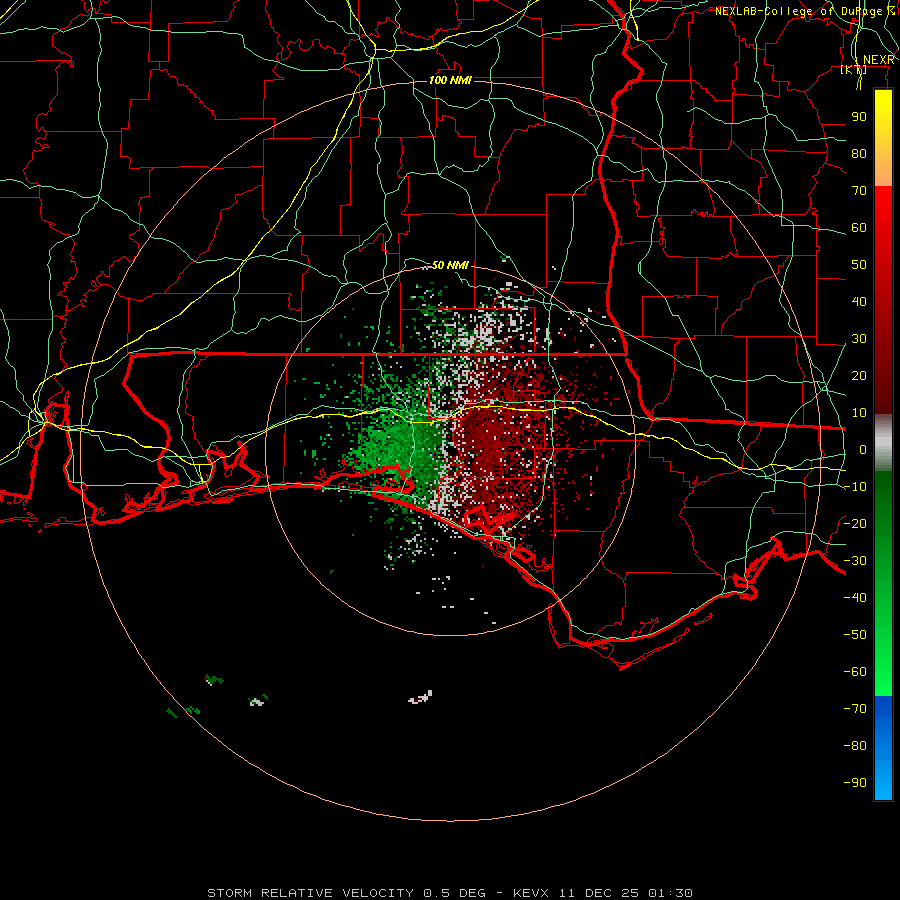Click the STORM RELATIVE VELOCITY caption text
Image resolution: width=900 pixels, height=900 pixels.
pos(310,893)
